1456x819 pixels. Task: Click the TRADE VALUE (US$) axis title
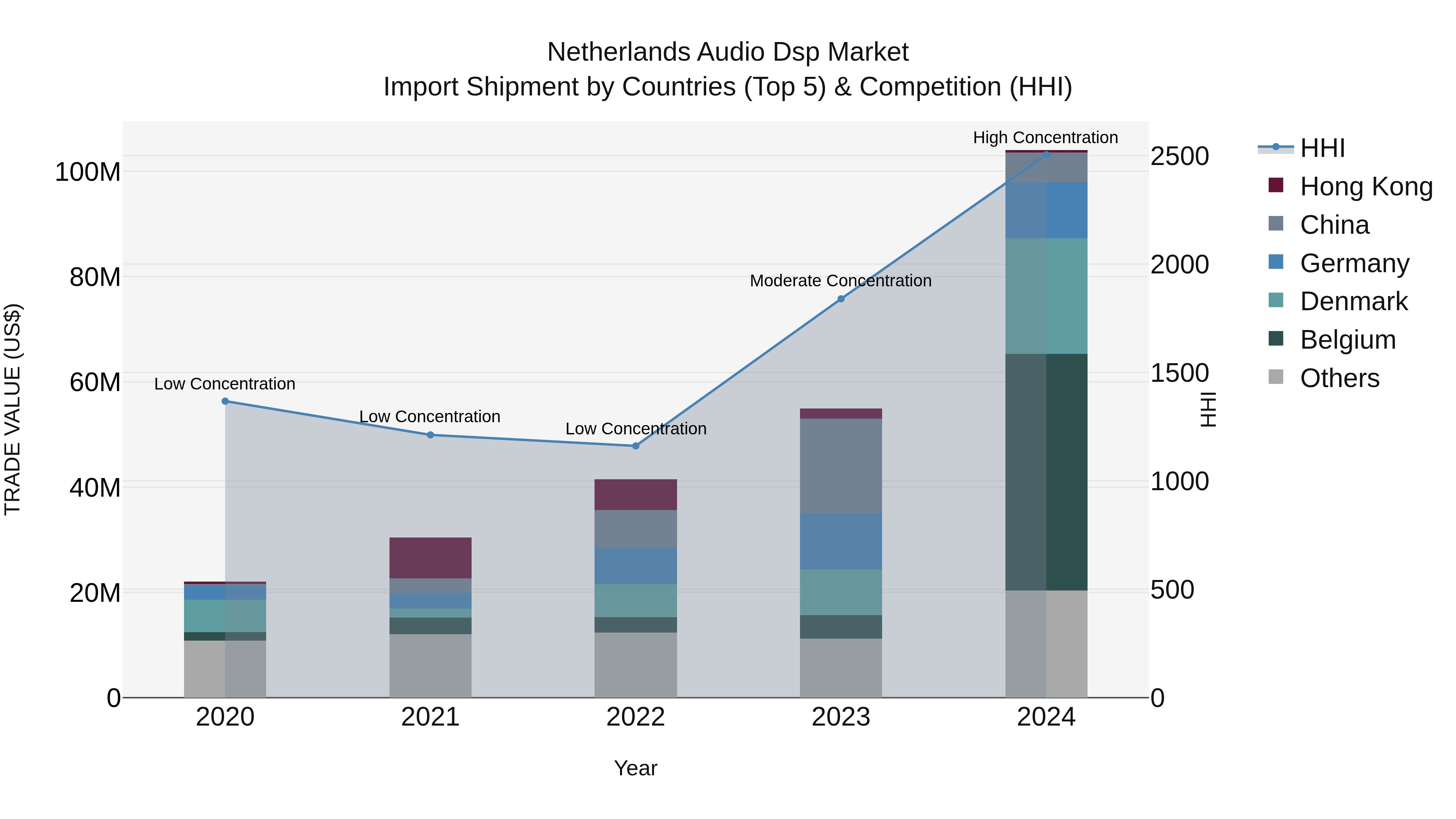[13, 409]
